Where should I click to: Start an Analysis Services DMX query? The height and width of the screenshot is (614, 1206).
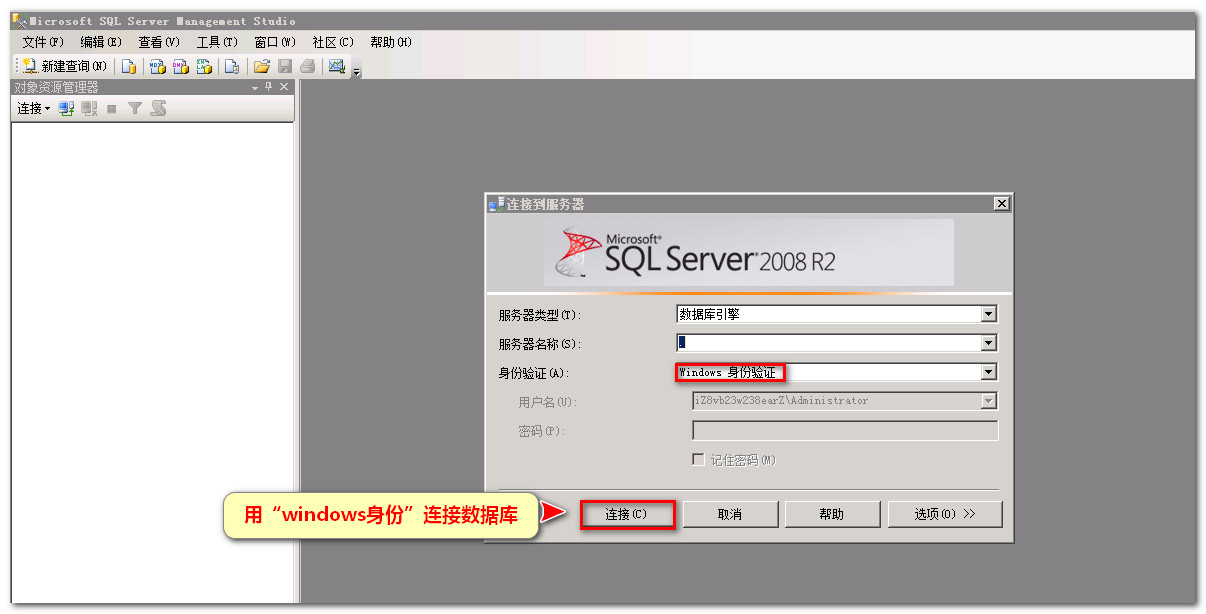pyautogui.click(x=181, y=67)
